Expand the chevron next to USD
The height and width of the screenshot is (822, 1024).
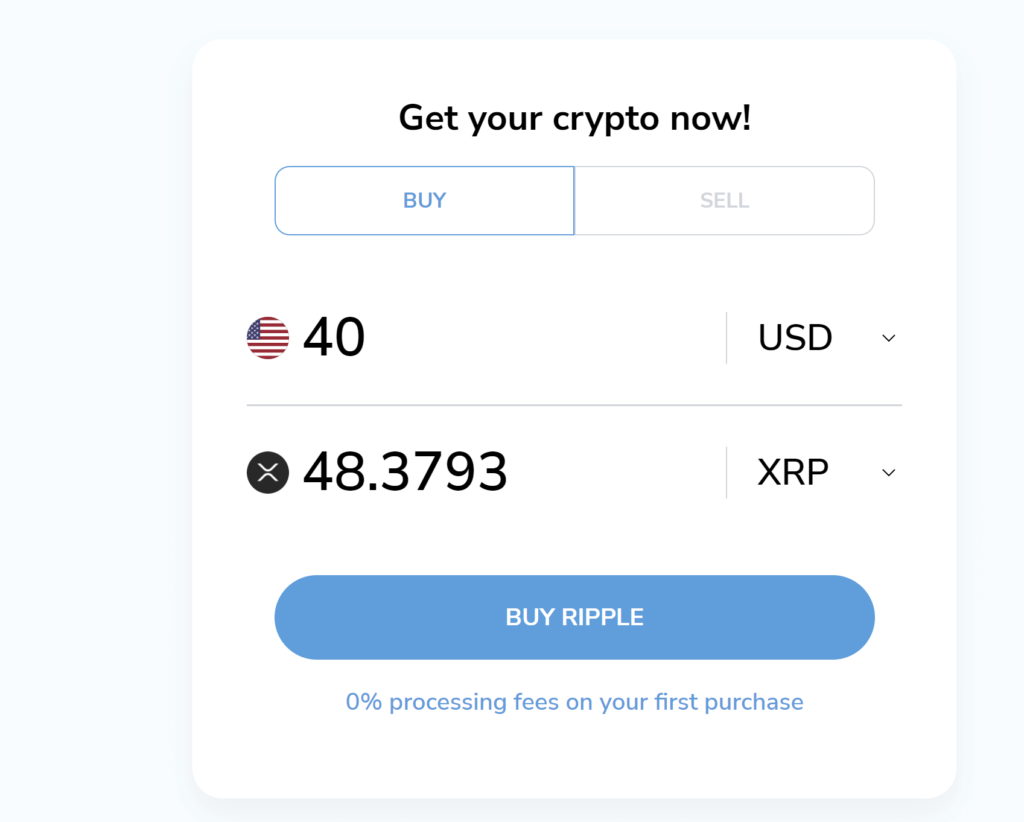tap(888, 339)
